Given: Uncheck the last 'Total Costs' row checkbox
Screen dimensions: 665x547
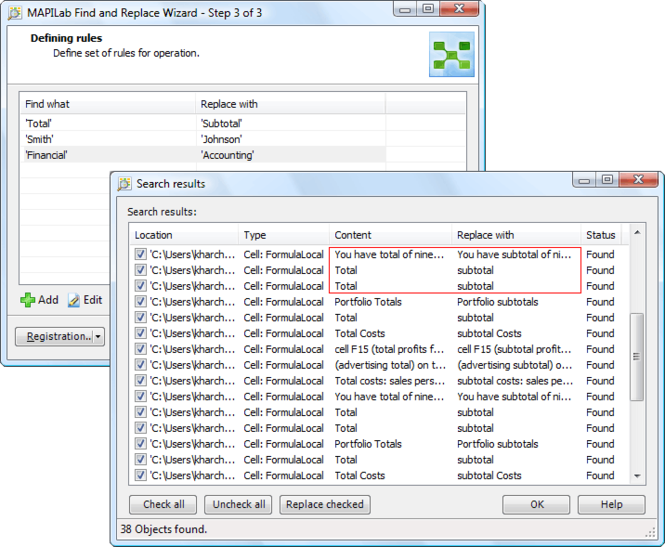Looking at the screenshot, I should [140, 475].
